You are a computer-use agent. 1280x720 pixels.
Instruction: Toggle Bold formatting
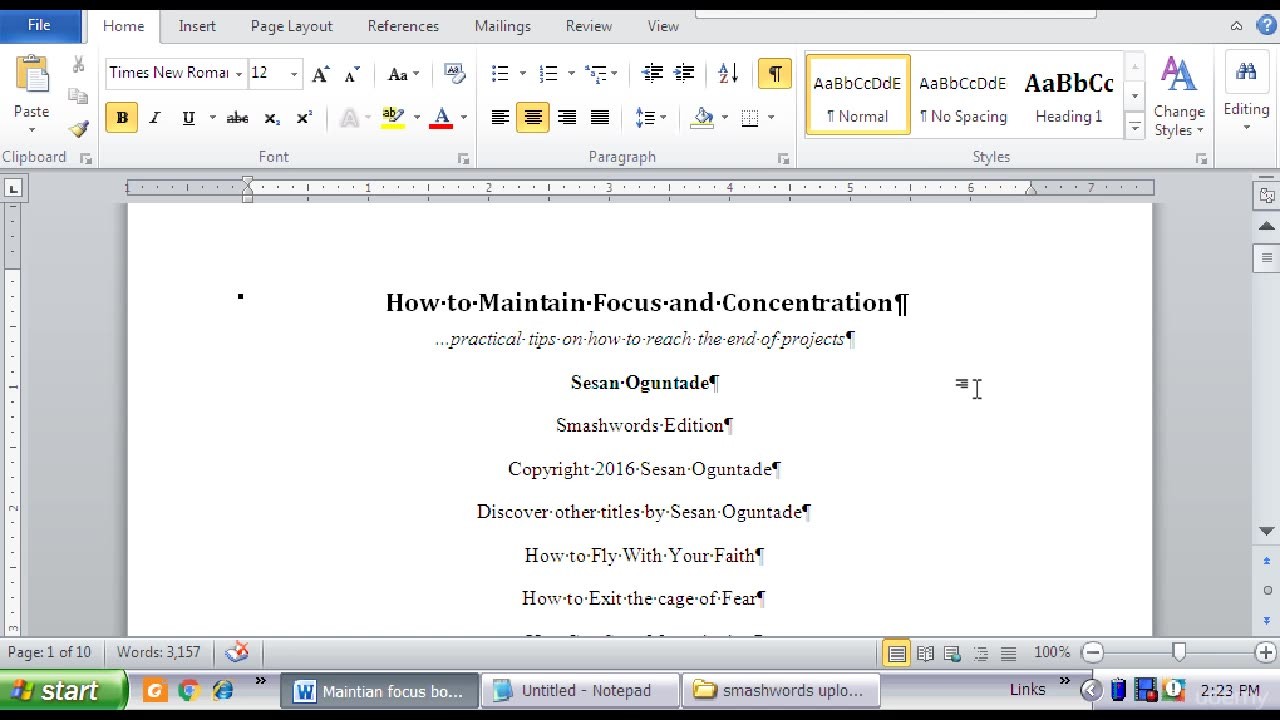pos(122,118)
